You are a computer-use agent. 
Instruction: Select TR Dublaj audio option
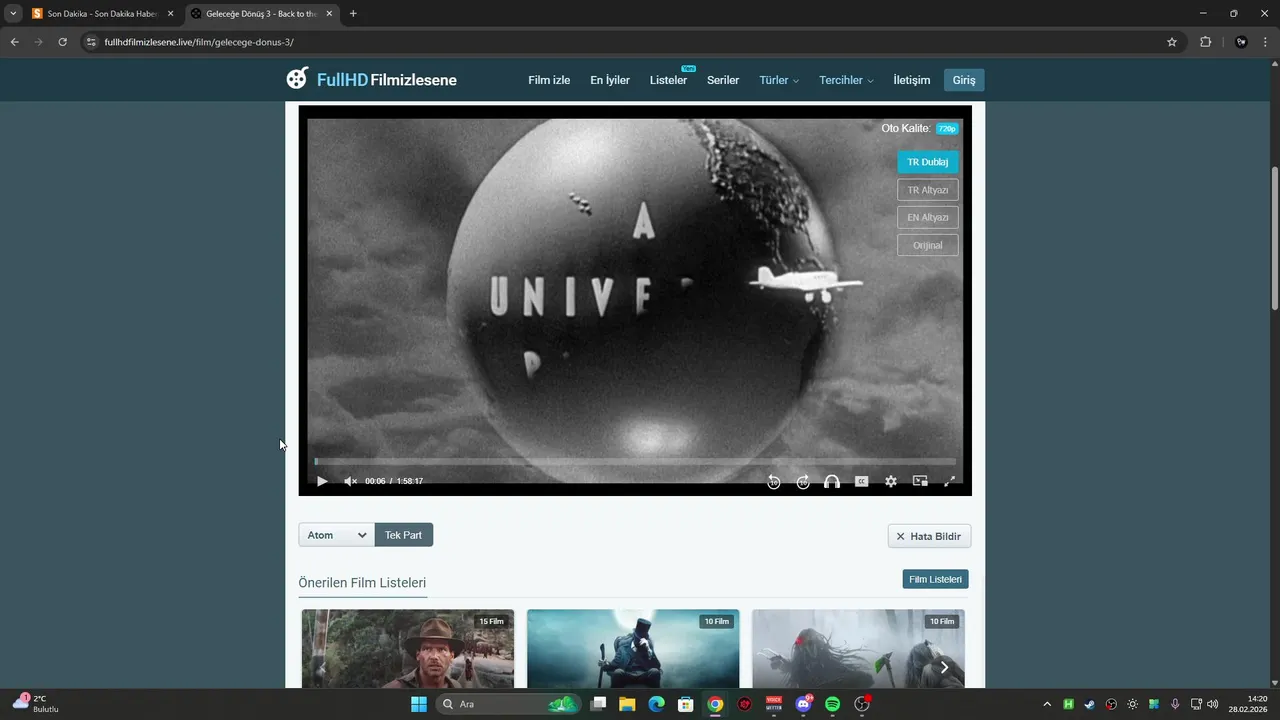click(x=928, y=162)
